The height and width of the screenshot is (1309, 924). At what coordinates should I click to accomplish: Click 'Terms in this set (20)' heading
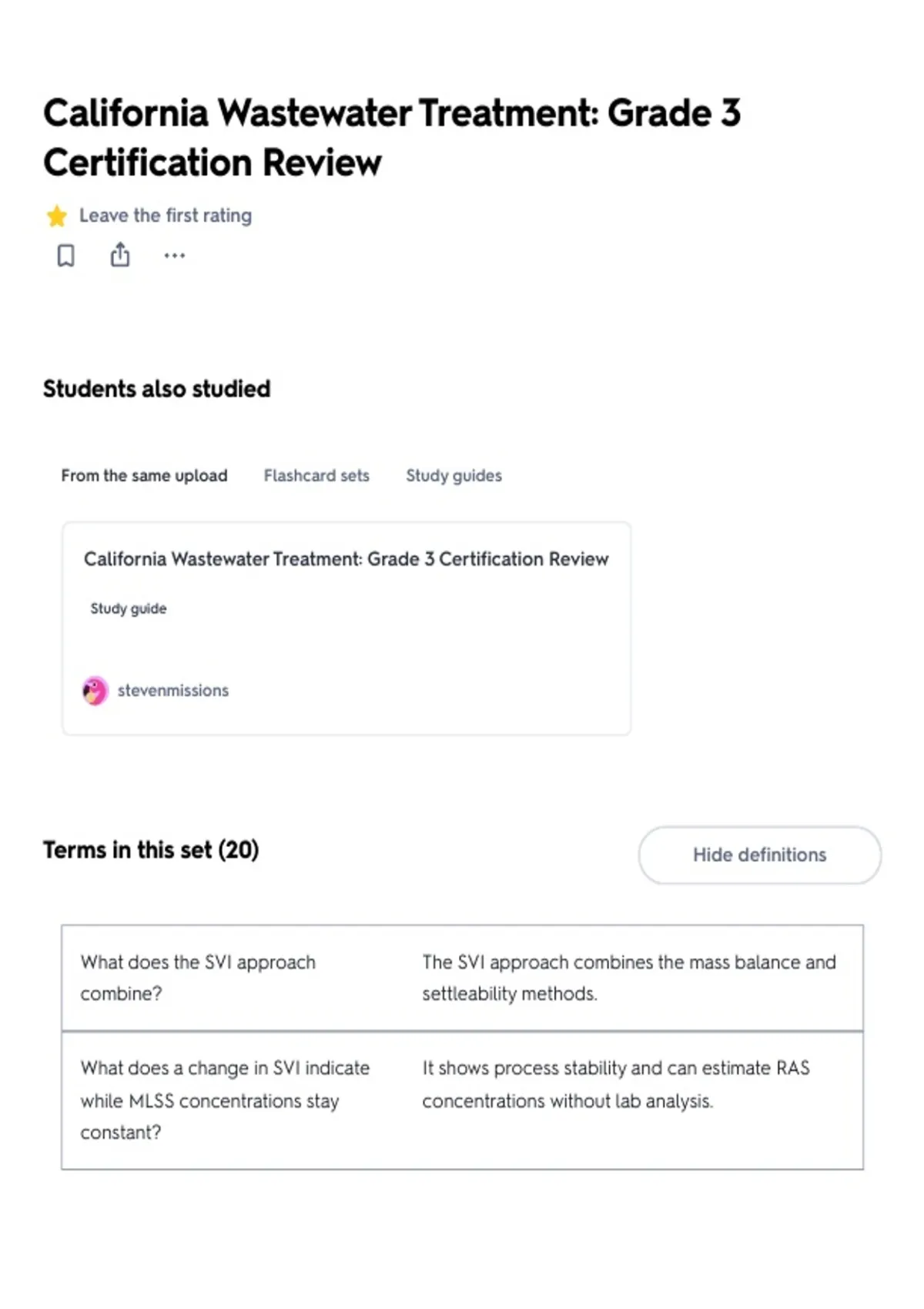tap(151, 850)
